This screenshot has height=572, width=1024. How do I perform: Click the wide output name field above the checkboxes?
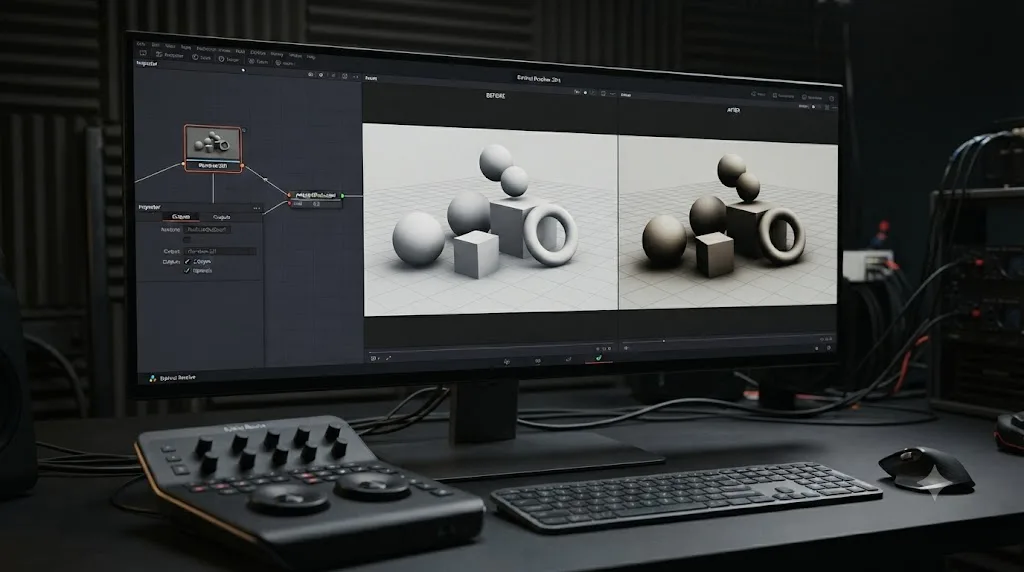click(x=221, y=251)
